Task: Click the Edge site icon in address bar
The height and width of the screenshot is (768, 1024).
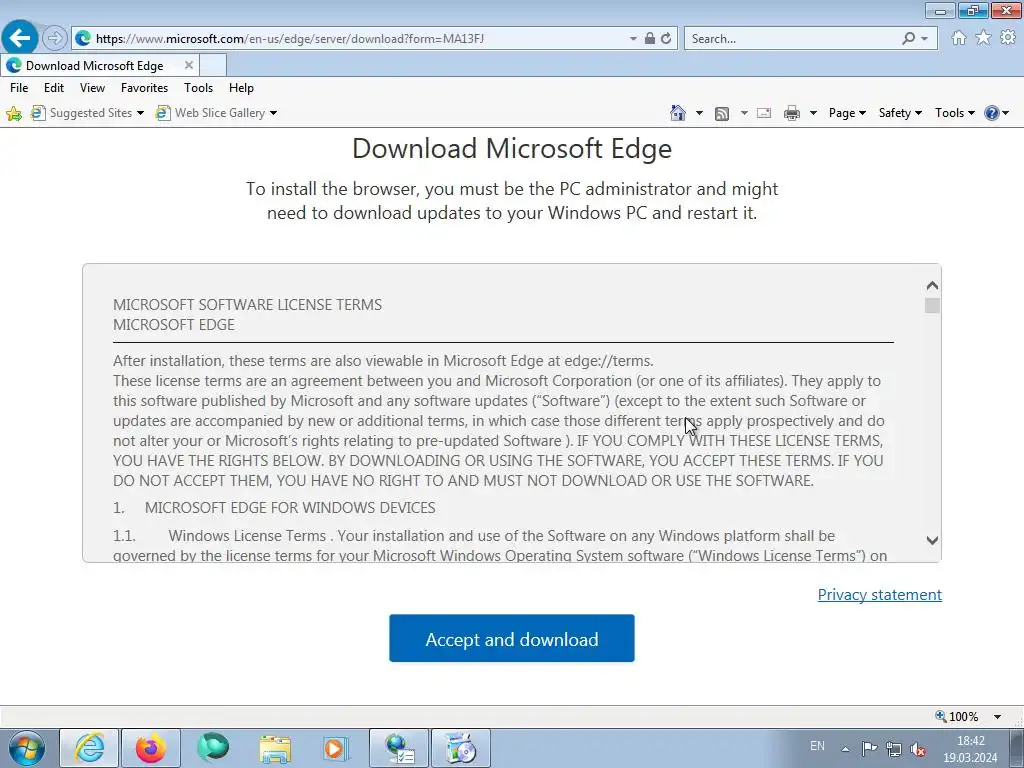Action: 83,39
